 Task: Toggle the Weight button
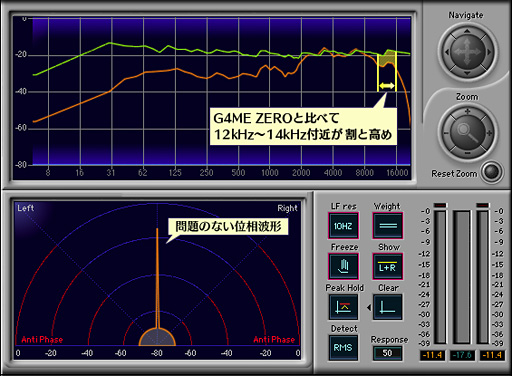coord(388,226)
